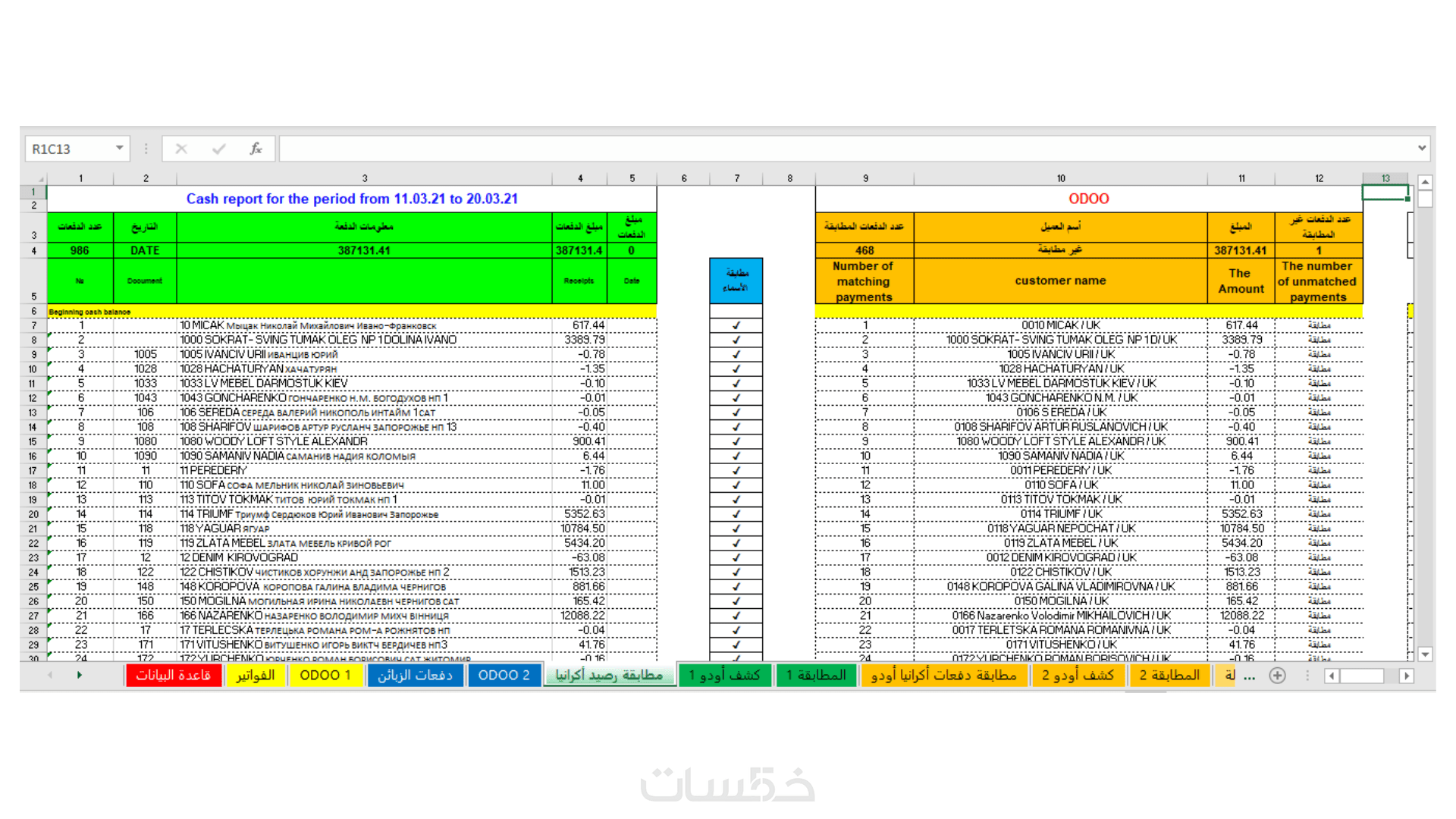The image size is (1456, 819).
Task: Click the Enter checkmark icon in the formula bar
Action: tap(218, 149)
